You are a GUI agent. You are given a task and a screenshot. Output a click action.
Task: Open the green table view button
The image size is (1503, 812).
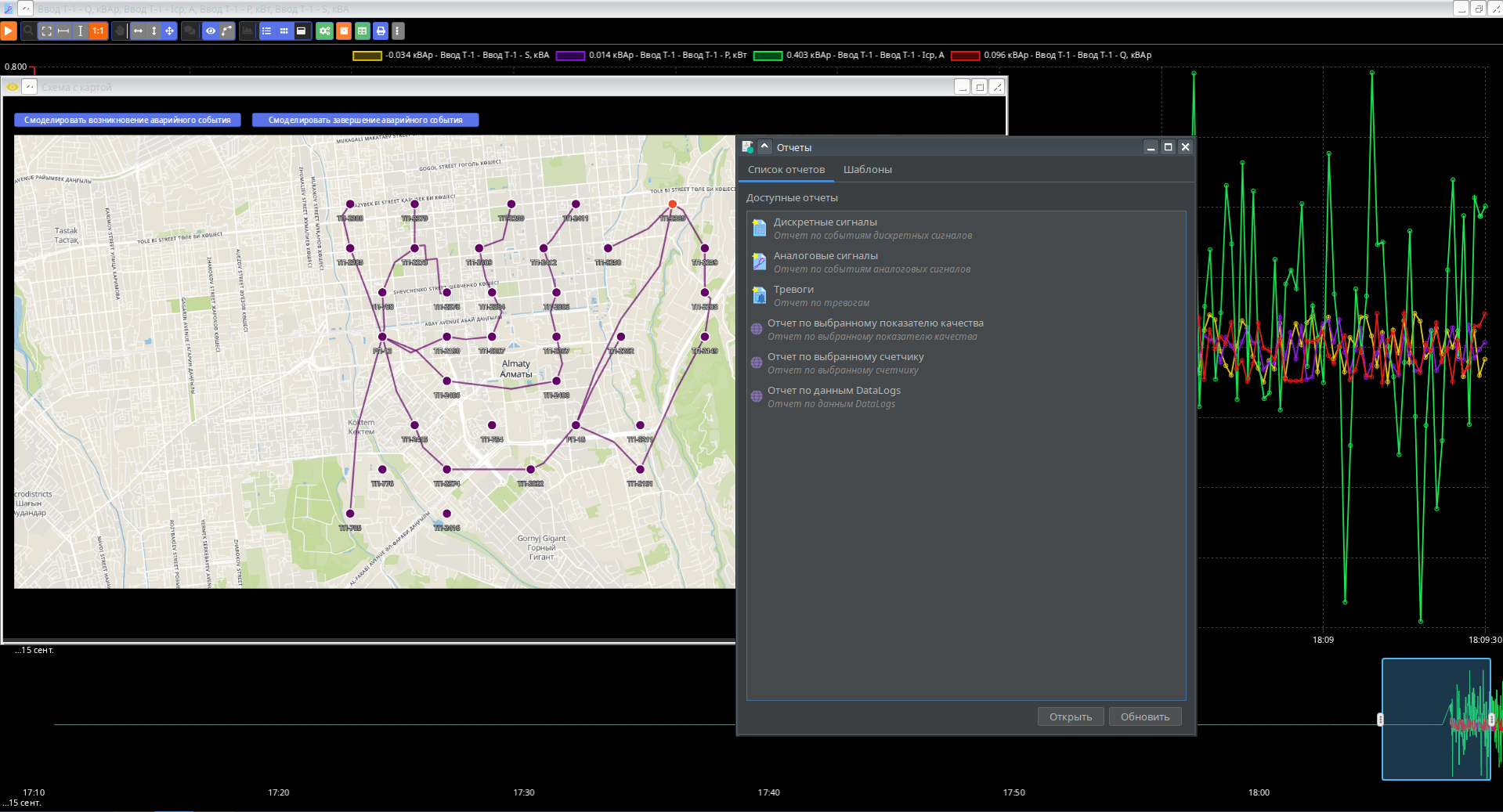(x=362, y=31)
